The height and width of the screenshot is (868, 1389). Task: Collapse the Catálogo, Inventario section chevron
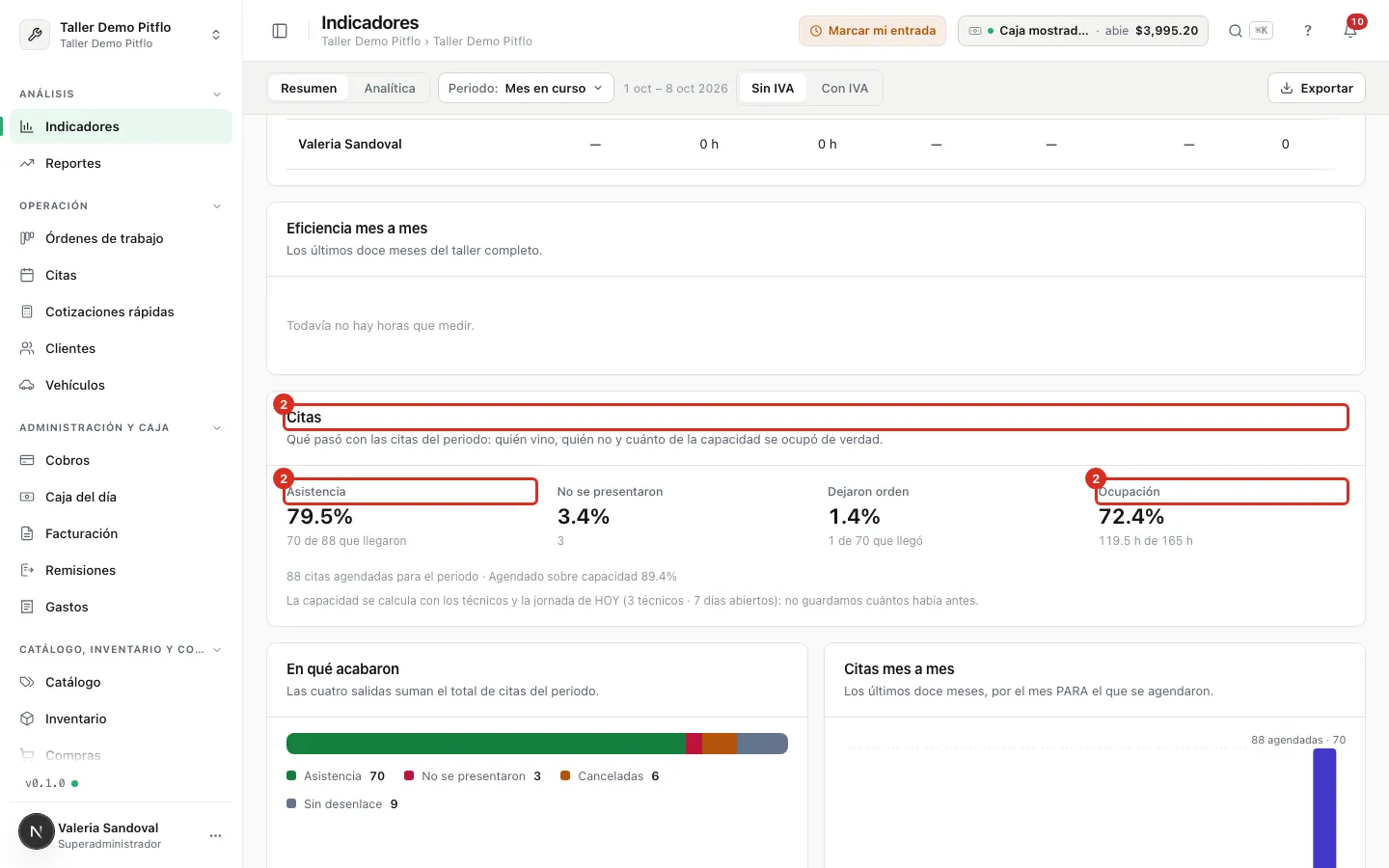tap(217, 650)
